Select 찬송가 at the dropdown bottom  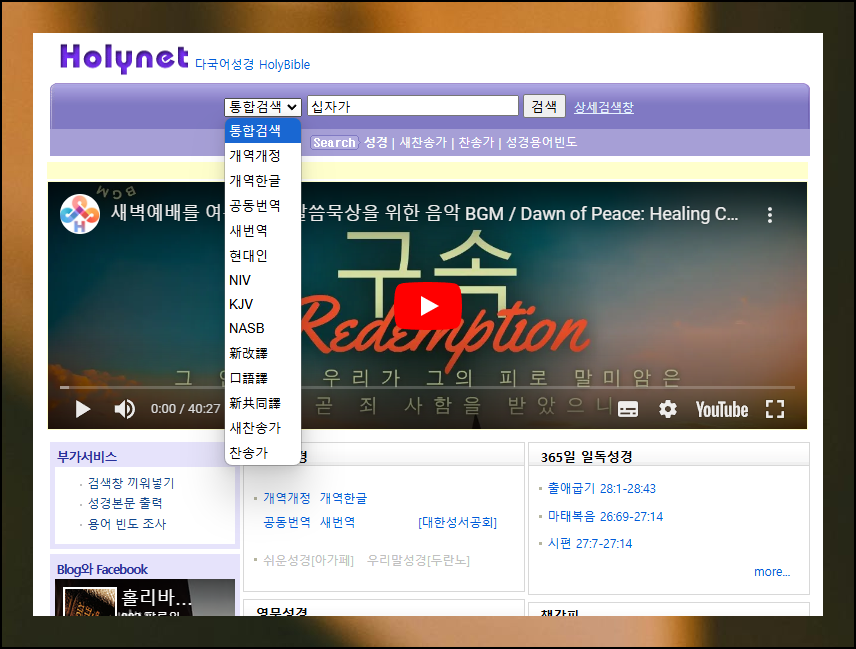tap(263, 452)
